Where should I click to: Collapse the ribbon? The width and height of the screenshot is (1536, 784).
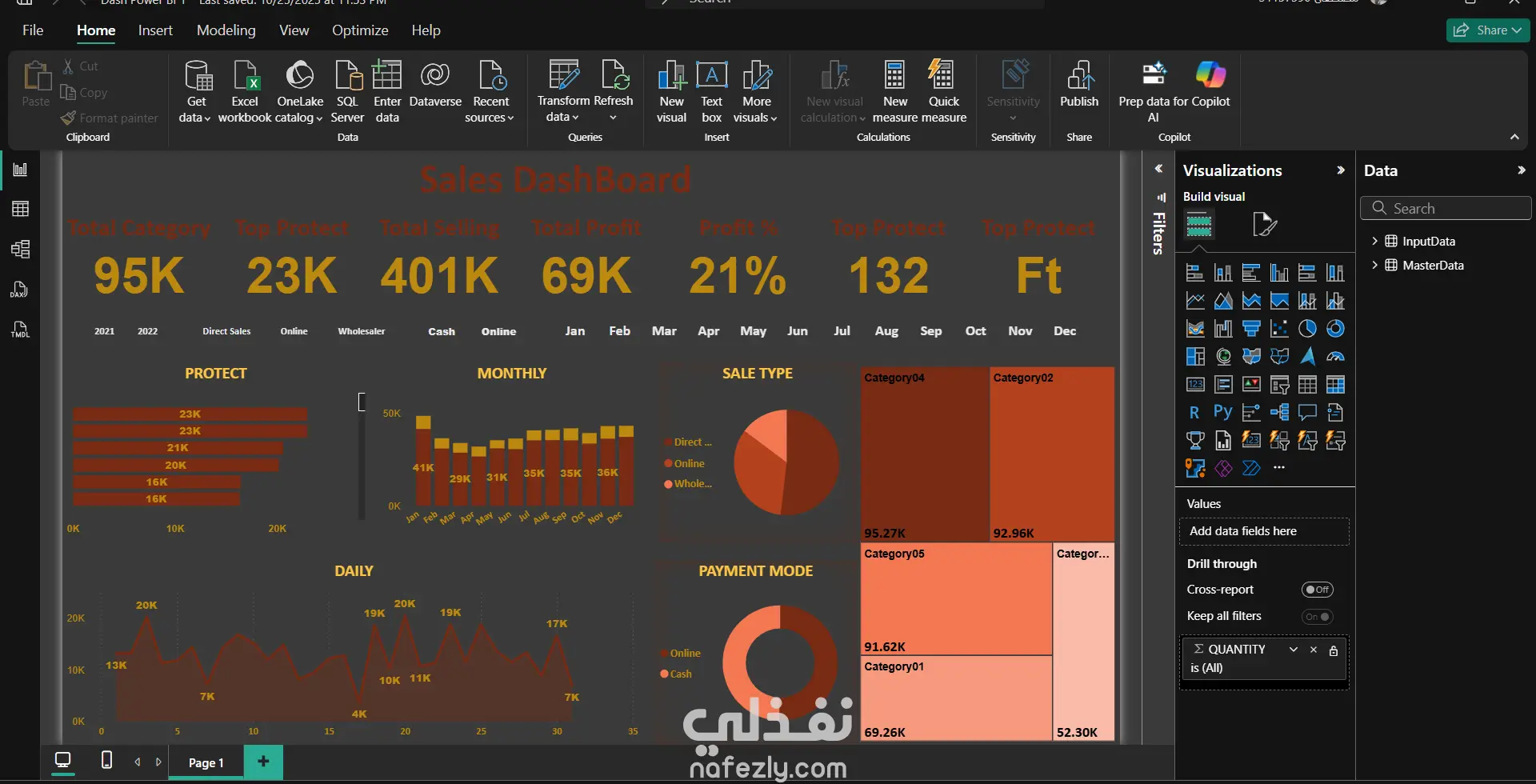[1514, 138]
